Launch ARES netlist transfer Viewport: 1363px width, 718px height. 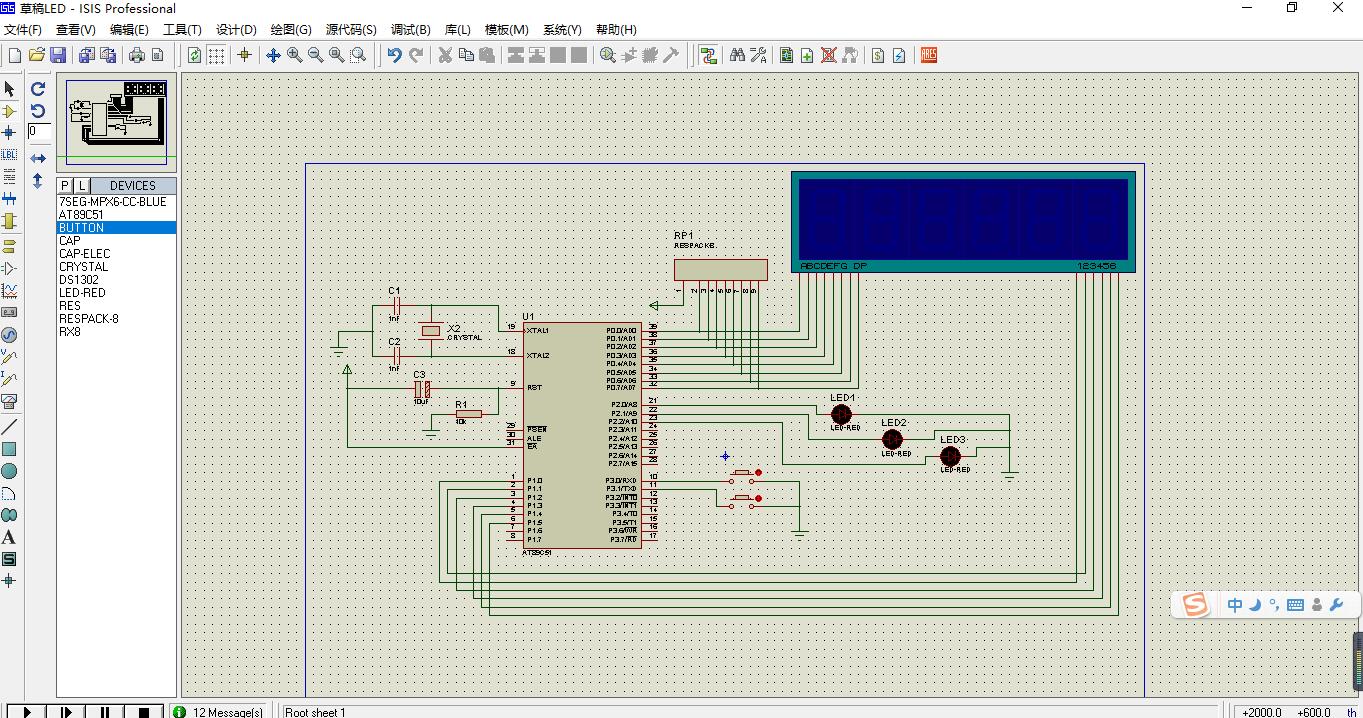point(929,55)
